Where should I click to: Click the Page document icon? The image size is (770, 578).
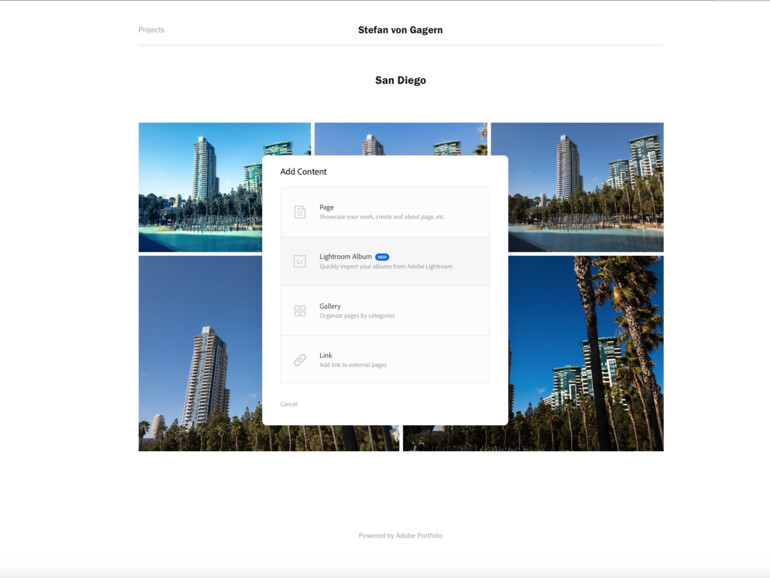click(300, 212)
